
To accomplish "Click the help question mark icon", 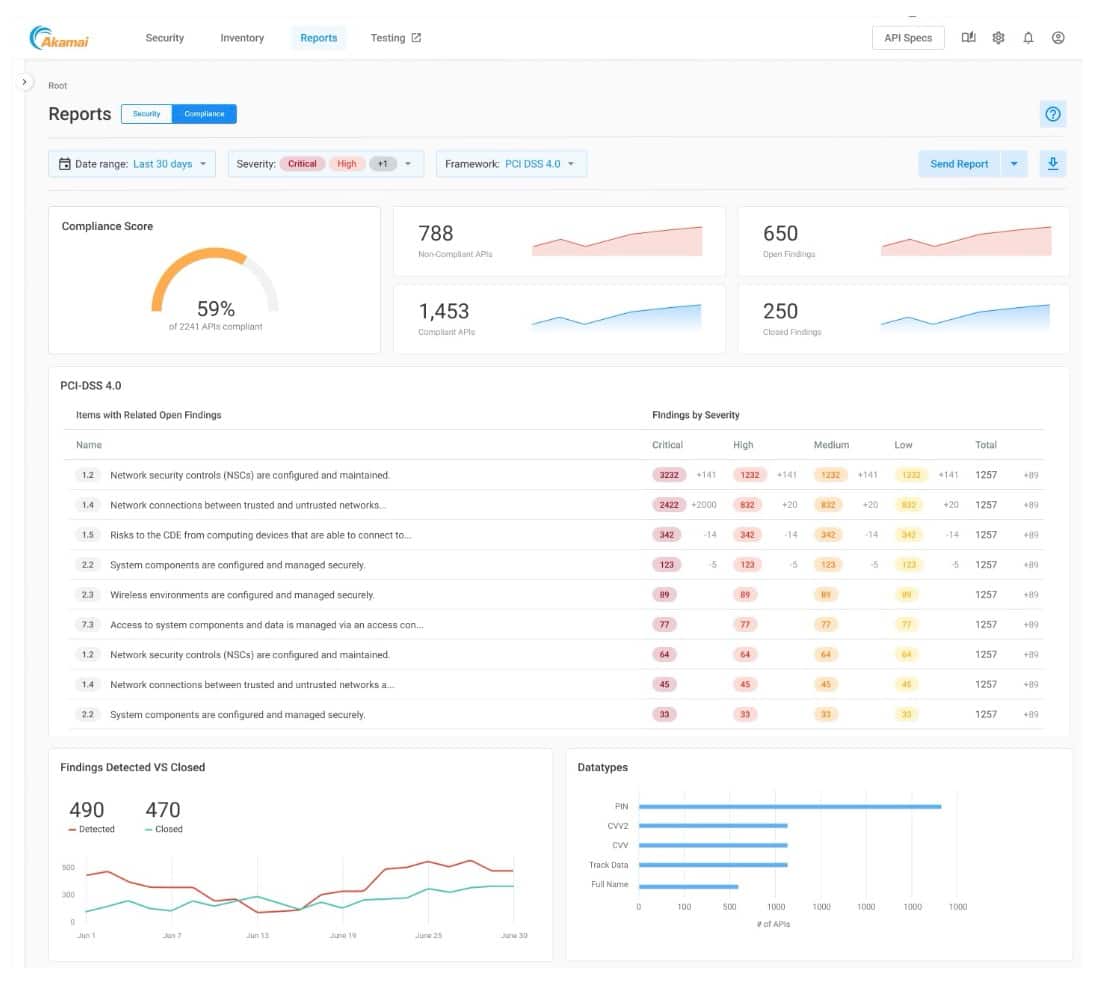I will click(1052, 114).
